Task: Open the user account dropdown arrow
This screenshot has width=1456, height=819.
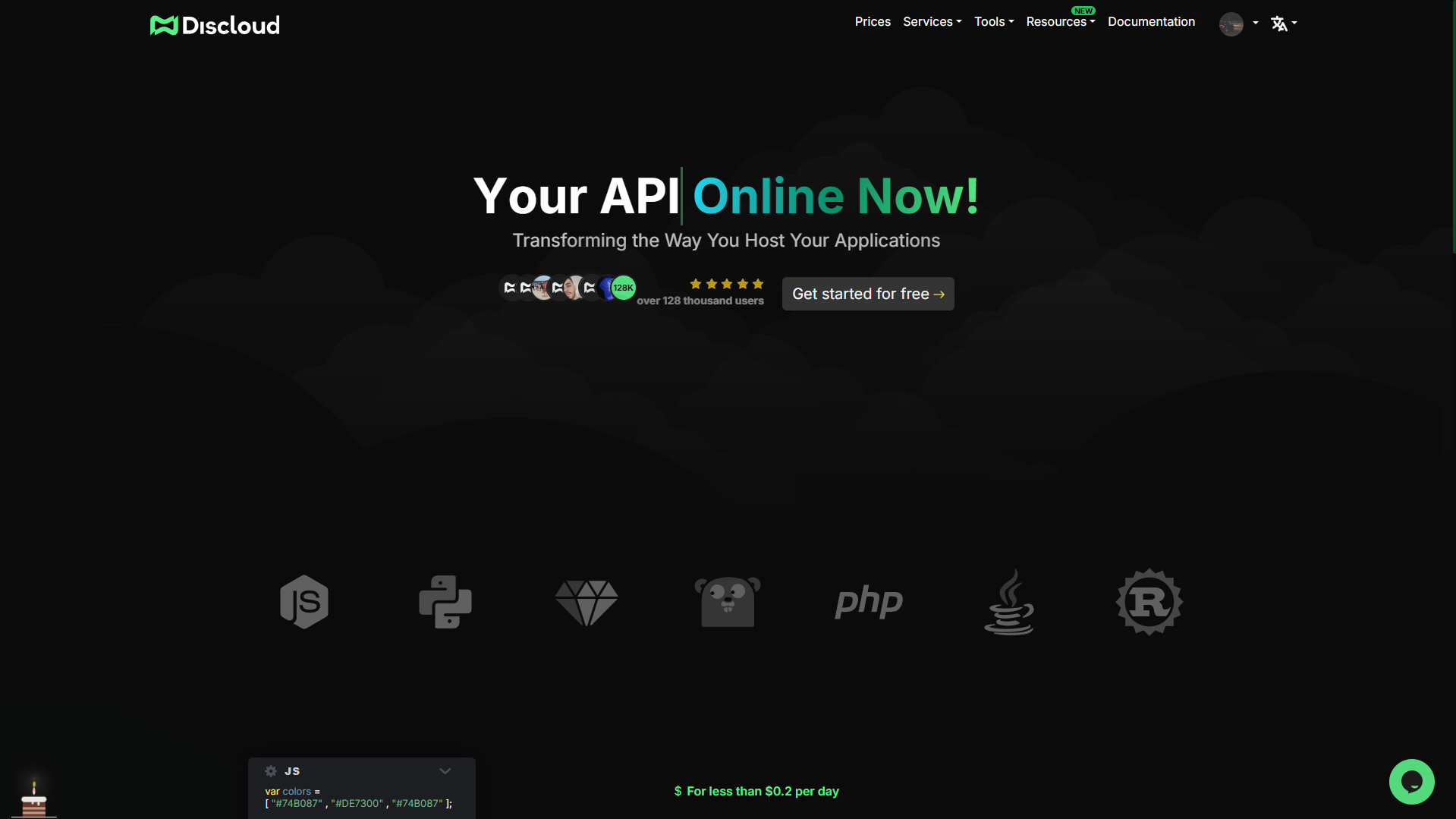Action: pos(1256,24)
